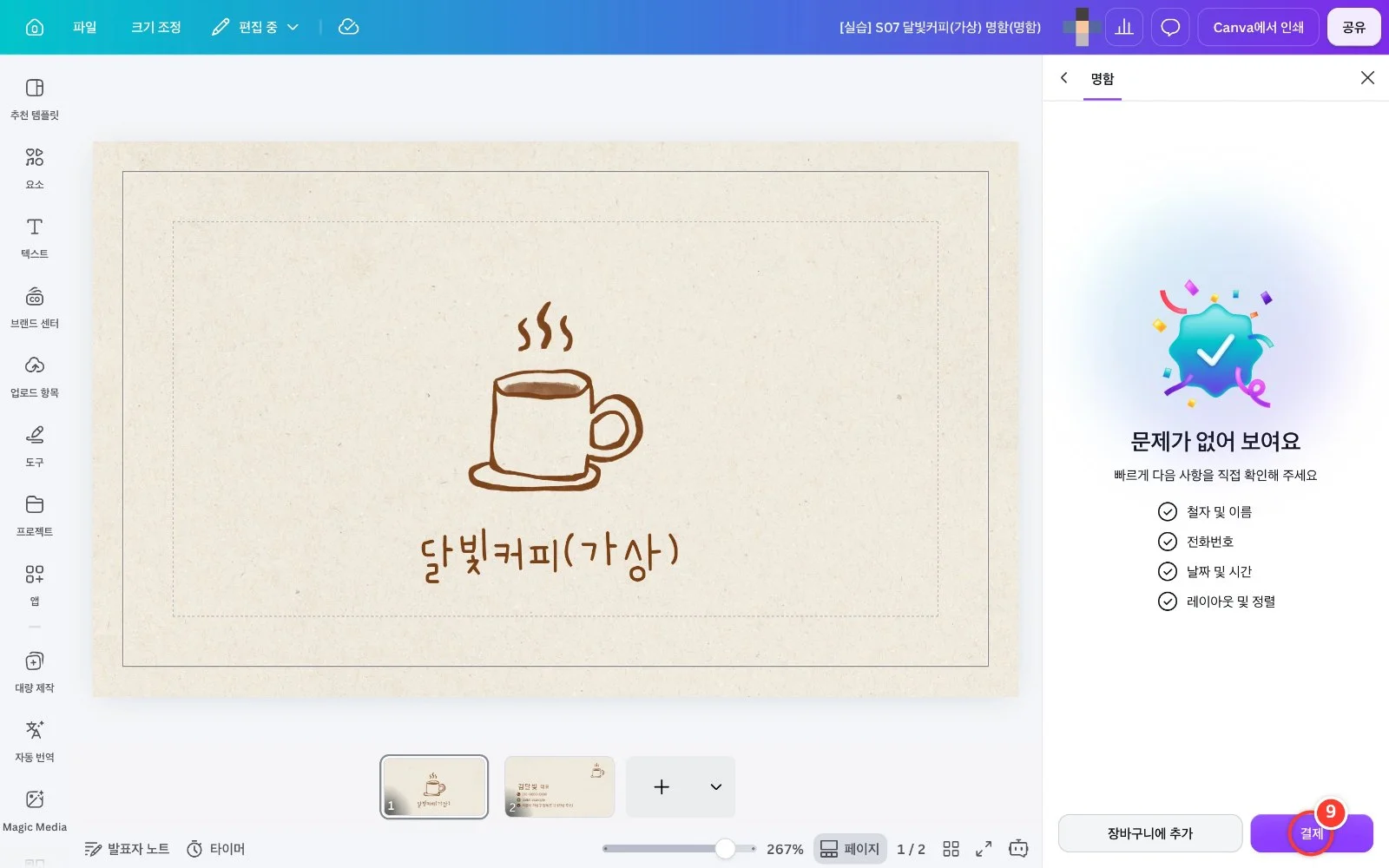This screenshot has width=1389, height=868.
Task: Open the analytics bar chart icon
Action: [x=1124, y=27]
